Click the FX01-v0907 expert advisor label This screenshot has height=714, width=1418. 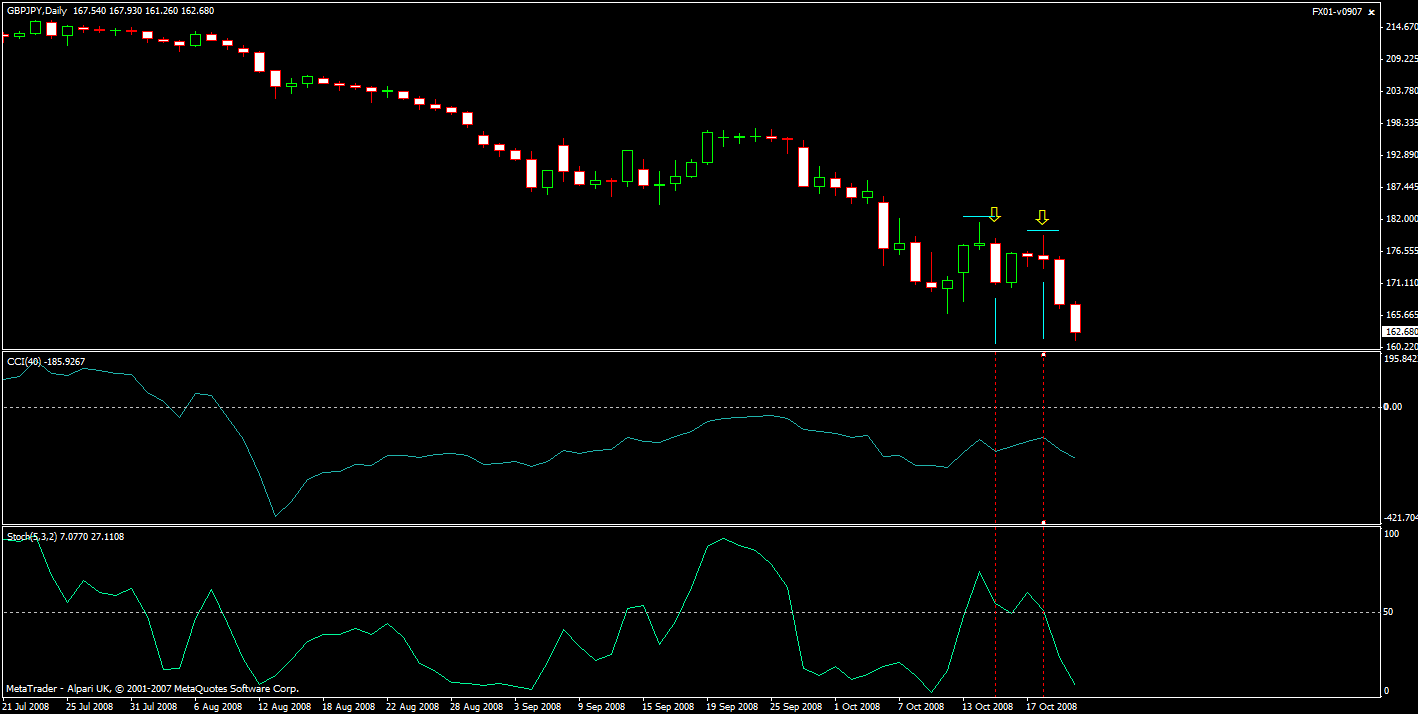[x=1337, y=11]
